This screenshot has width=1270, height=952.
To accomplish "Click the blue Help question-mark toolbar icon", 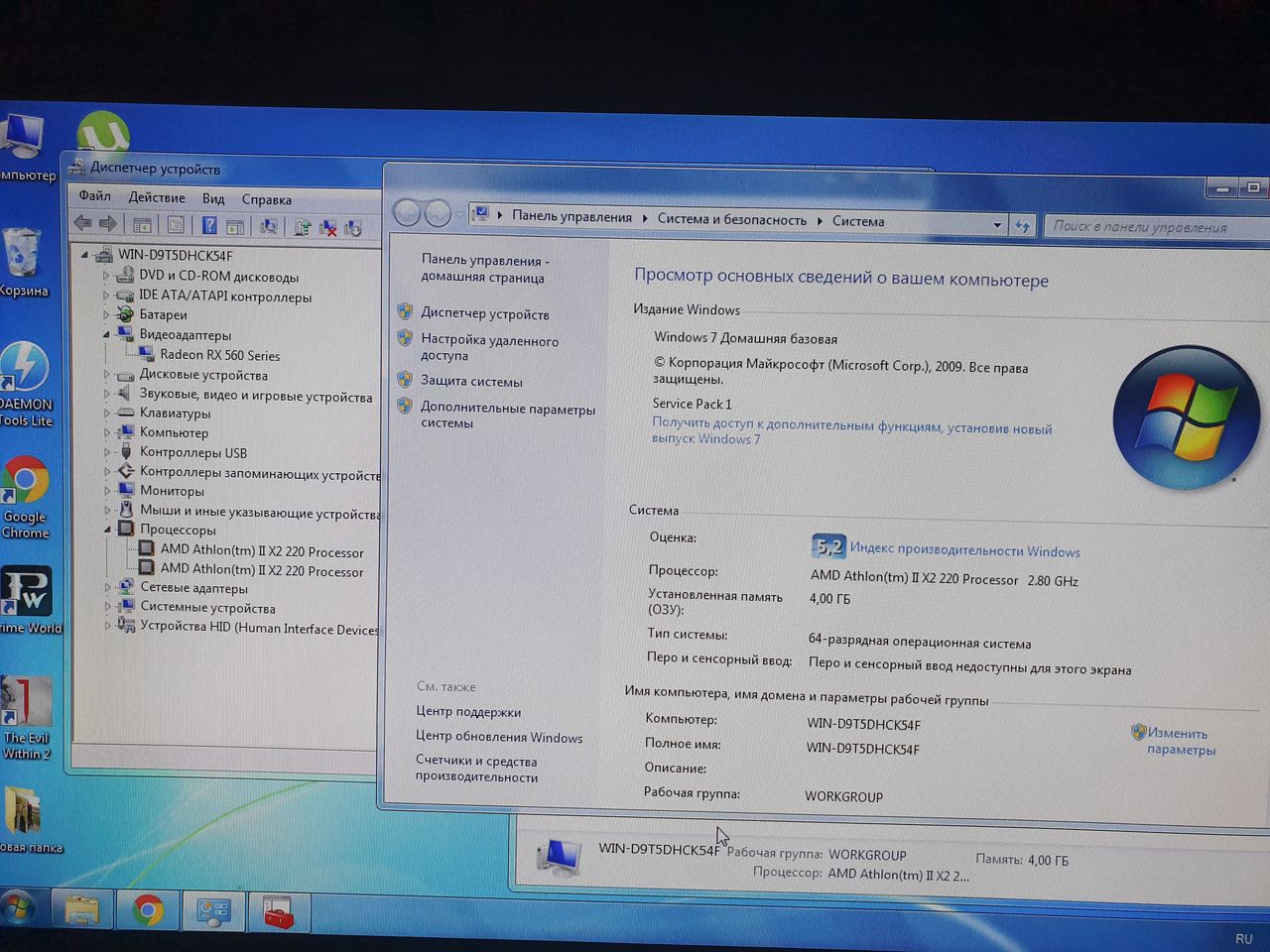I will click(209, 226).
